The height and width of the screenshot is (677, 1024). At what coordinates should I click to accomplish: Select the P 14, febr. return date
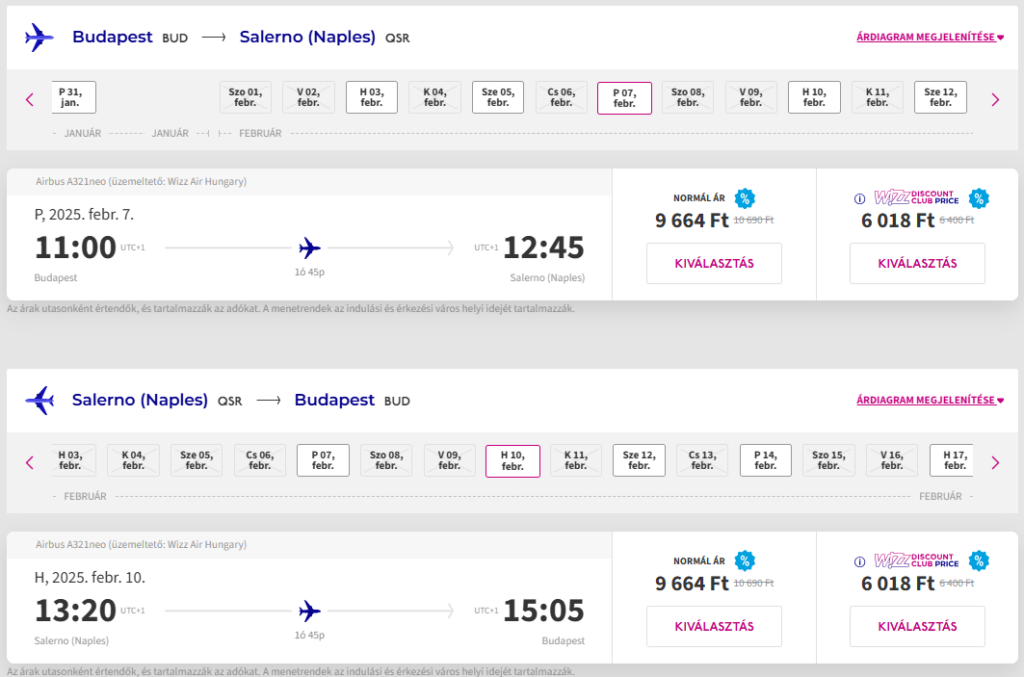(765, 460)
